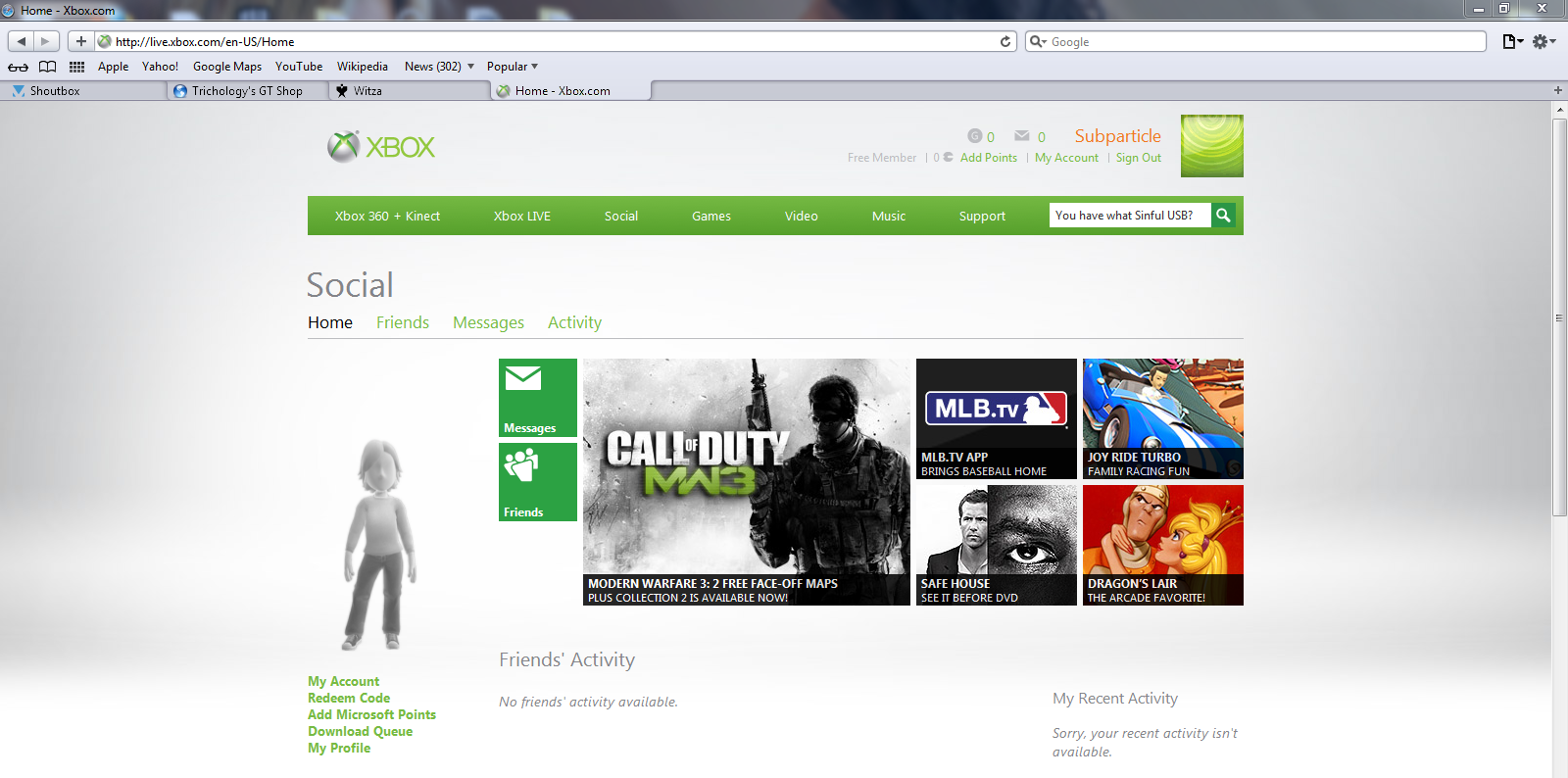Show all bookmarks with the book icon
Image resolution: width=1568 pixels, height=778 pixels.
[x=47, y=67]
